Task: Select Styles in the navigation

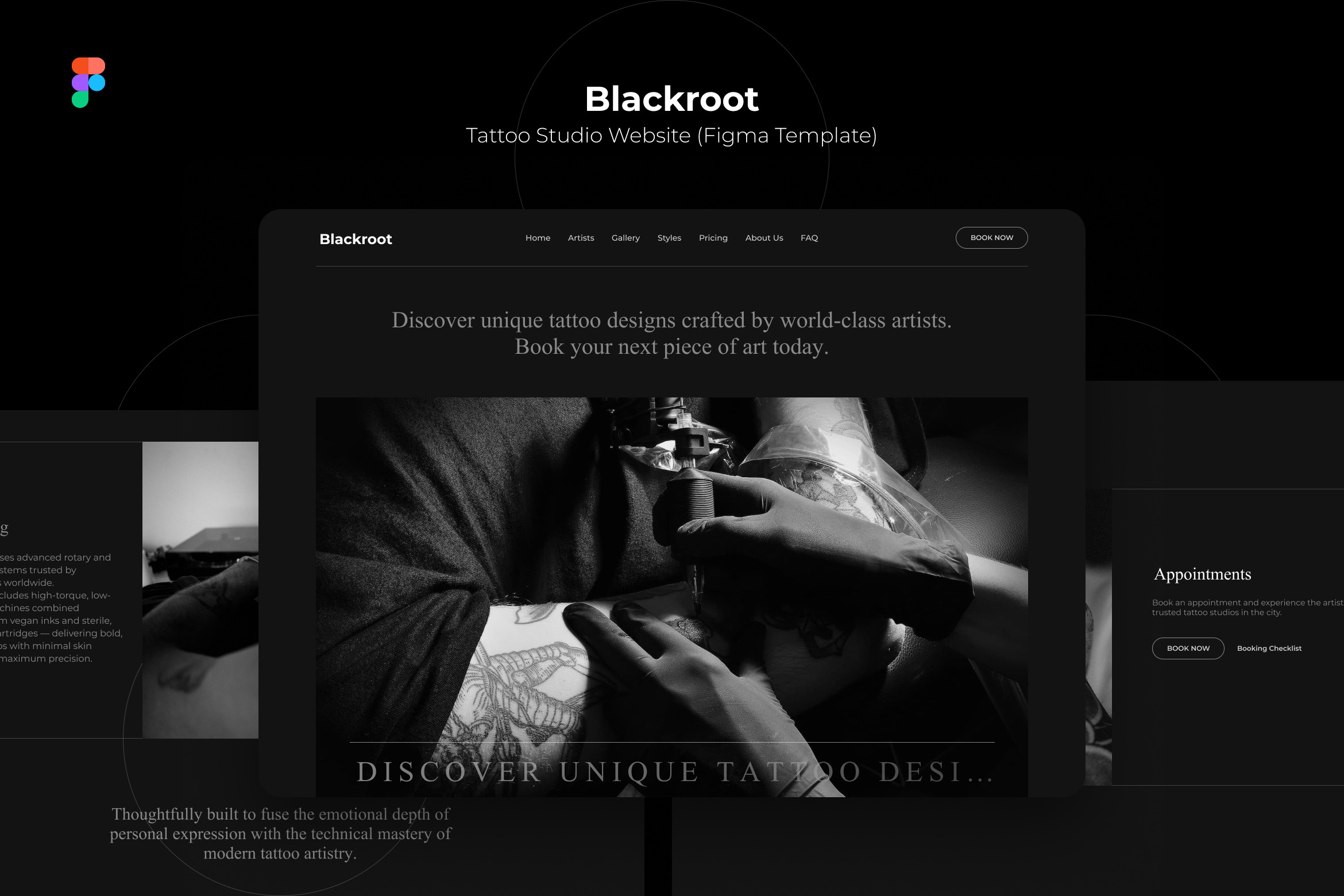Action: (x=669, y=238)
